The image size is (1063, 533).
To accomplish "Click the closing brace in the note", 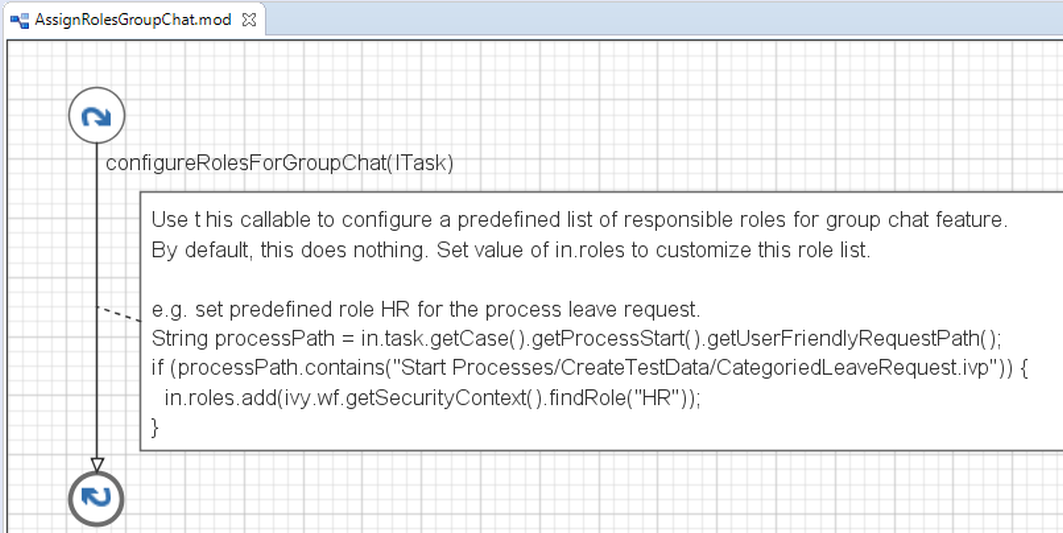I will pyautogui.click(x=155, y=427).
